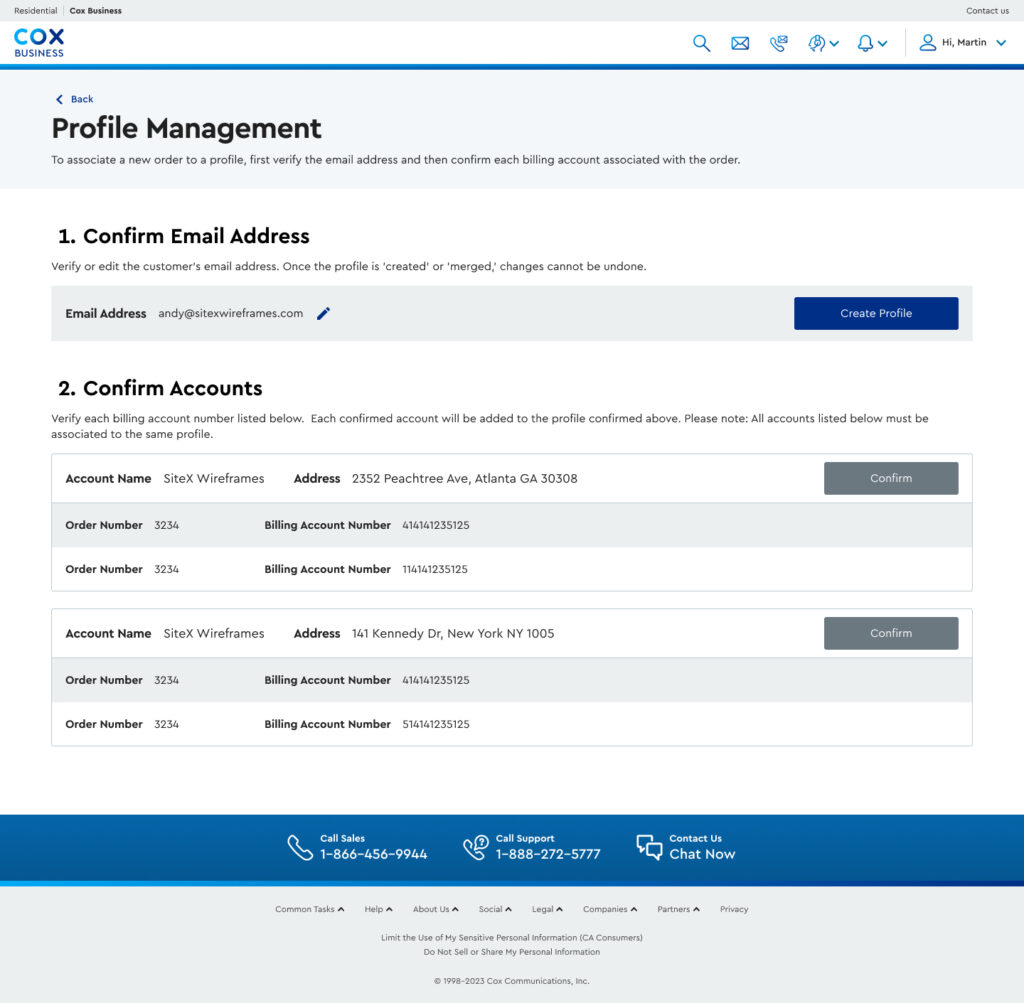
Task: Expand the About Us footer section
Action: tap(435, 909)
